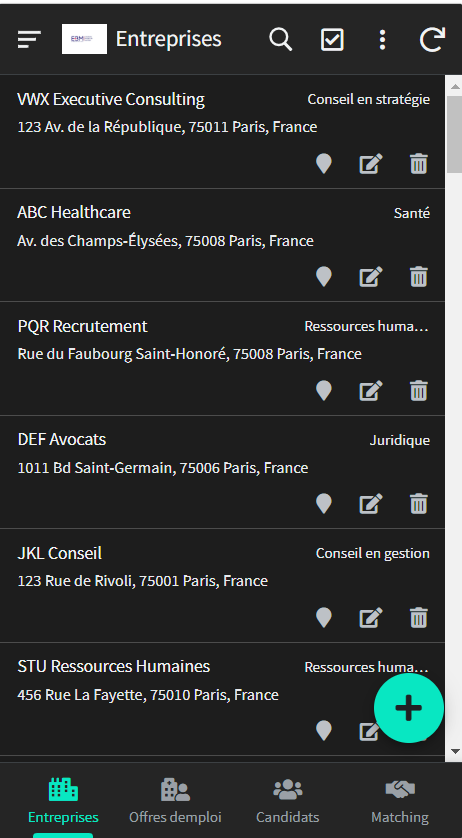Open the search magnifier in header
462x838 pixels.
(280, 40)
